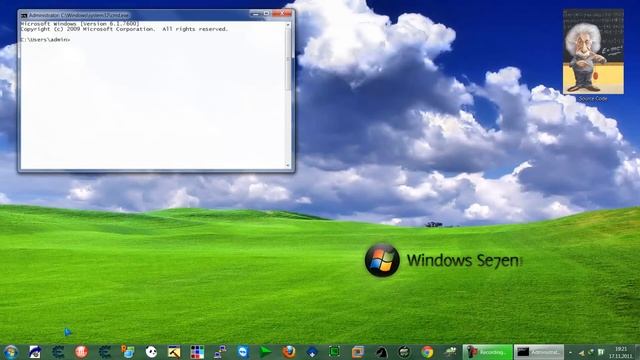The image size is (640, 360).
Task: Launch the panda icon on the taskbar
Action: [151, 352]
